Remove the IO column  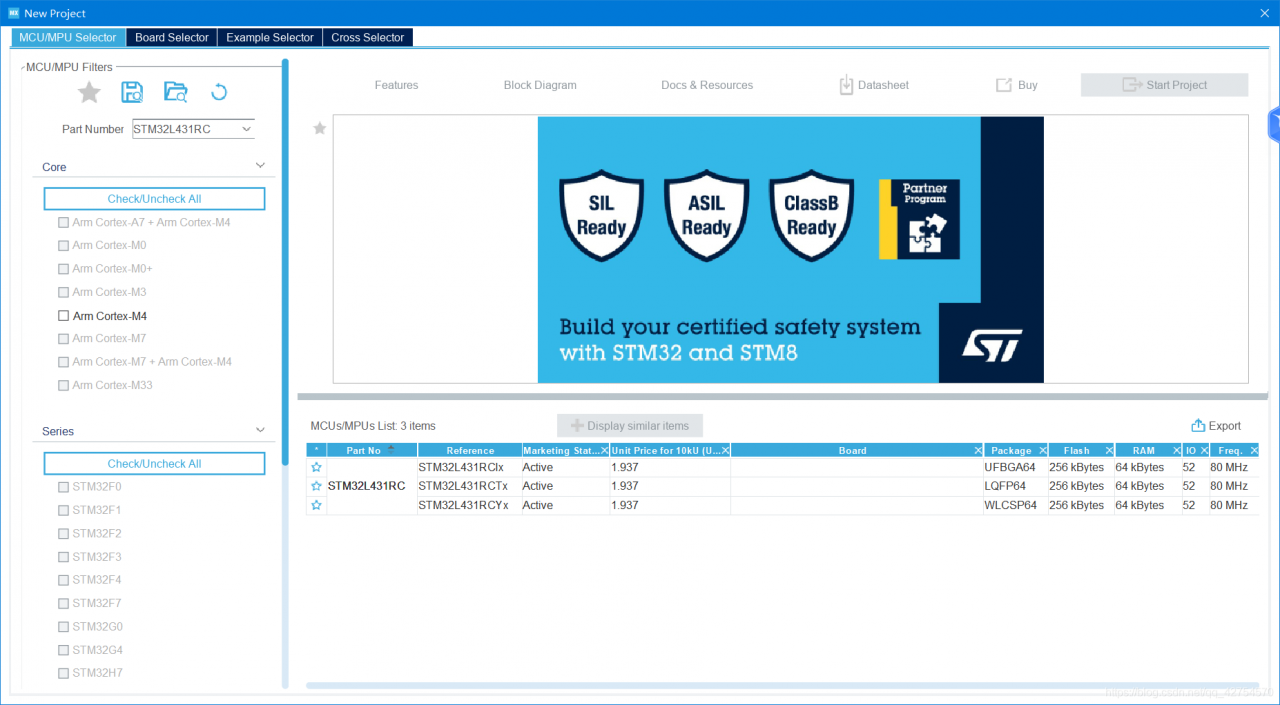pyautogui.click(x=1204, y=450)
